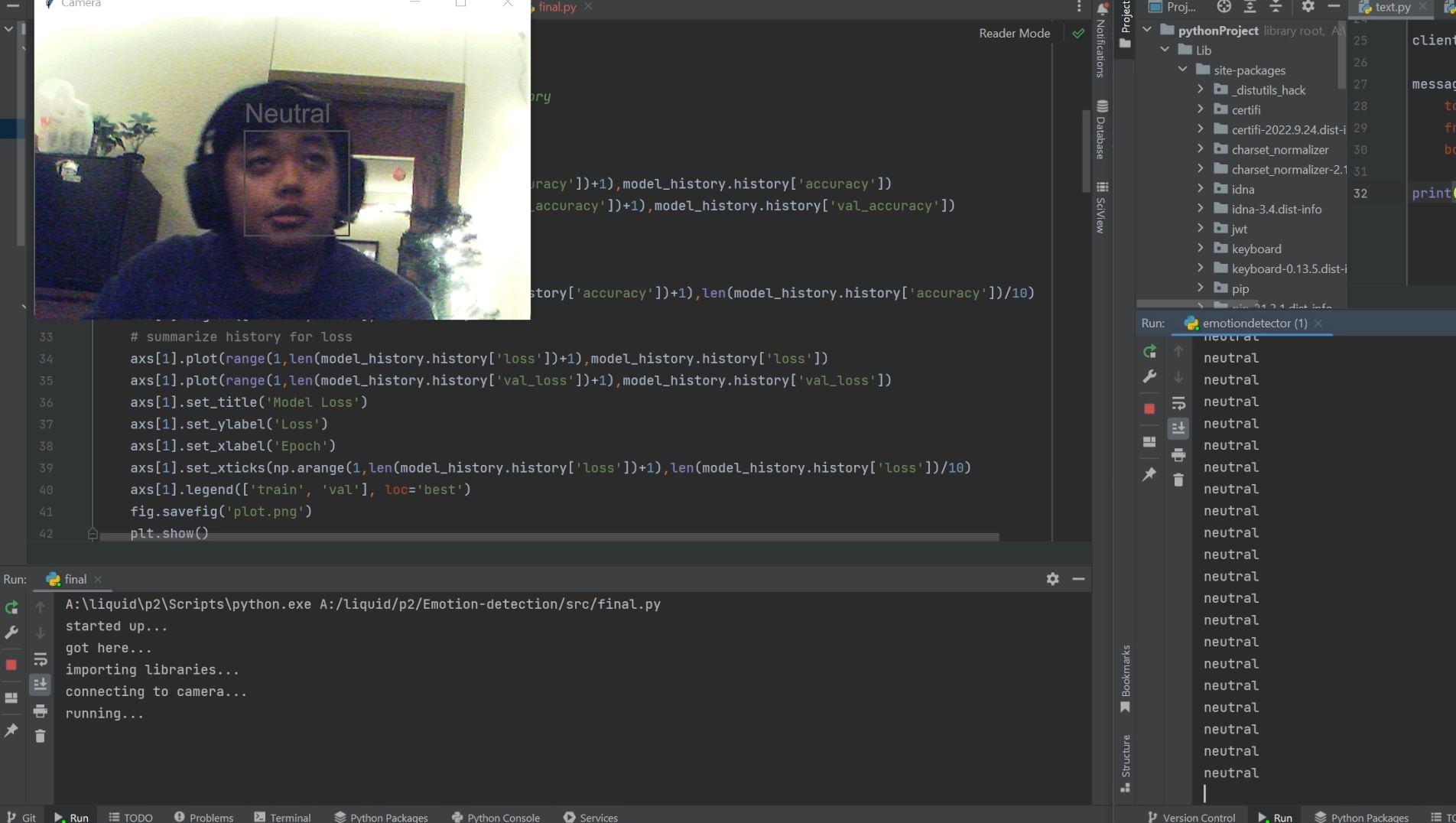Image resolution: width=1456 pixels, height=823 pixels.
Task: Open the Notifications side panel
Action: pyautogui.click(x=1101, y=39)
